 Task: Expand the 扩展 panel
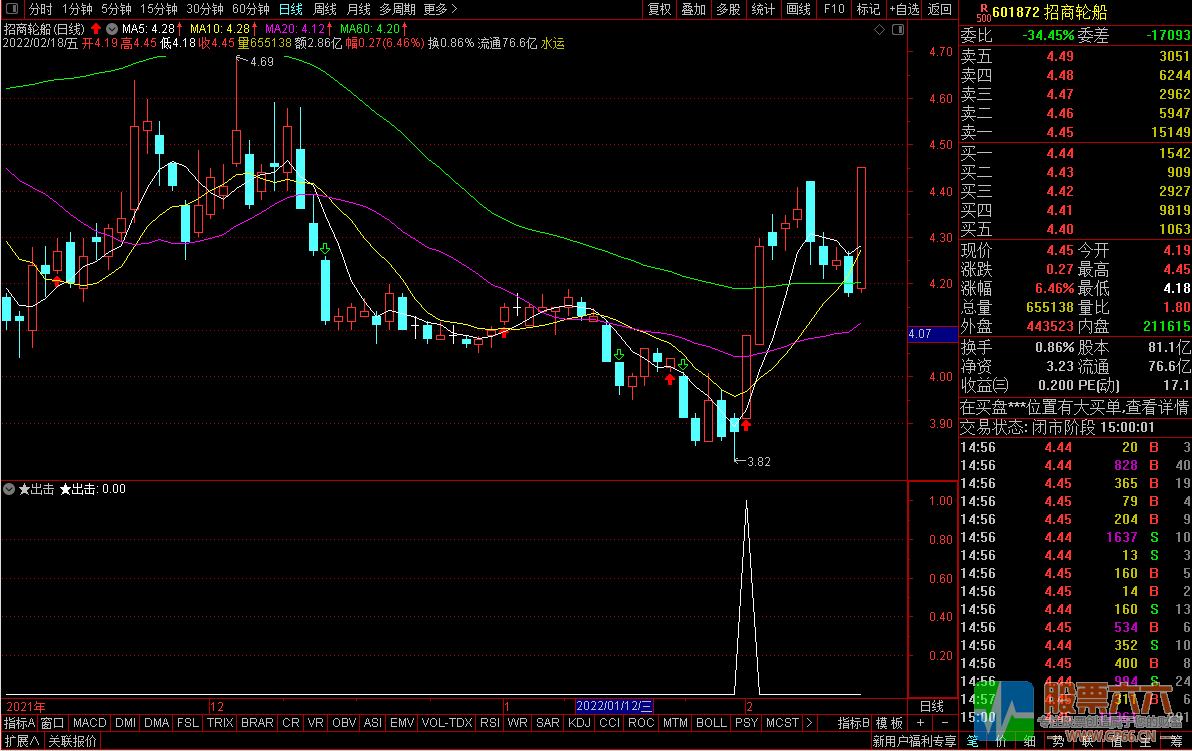coord(22,741)
